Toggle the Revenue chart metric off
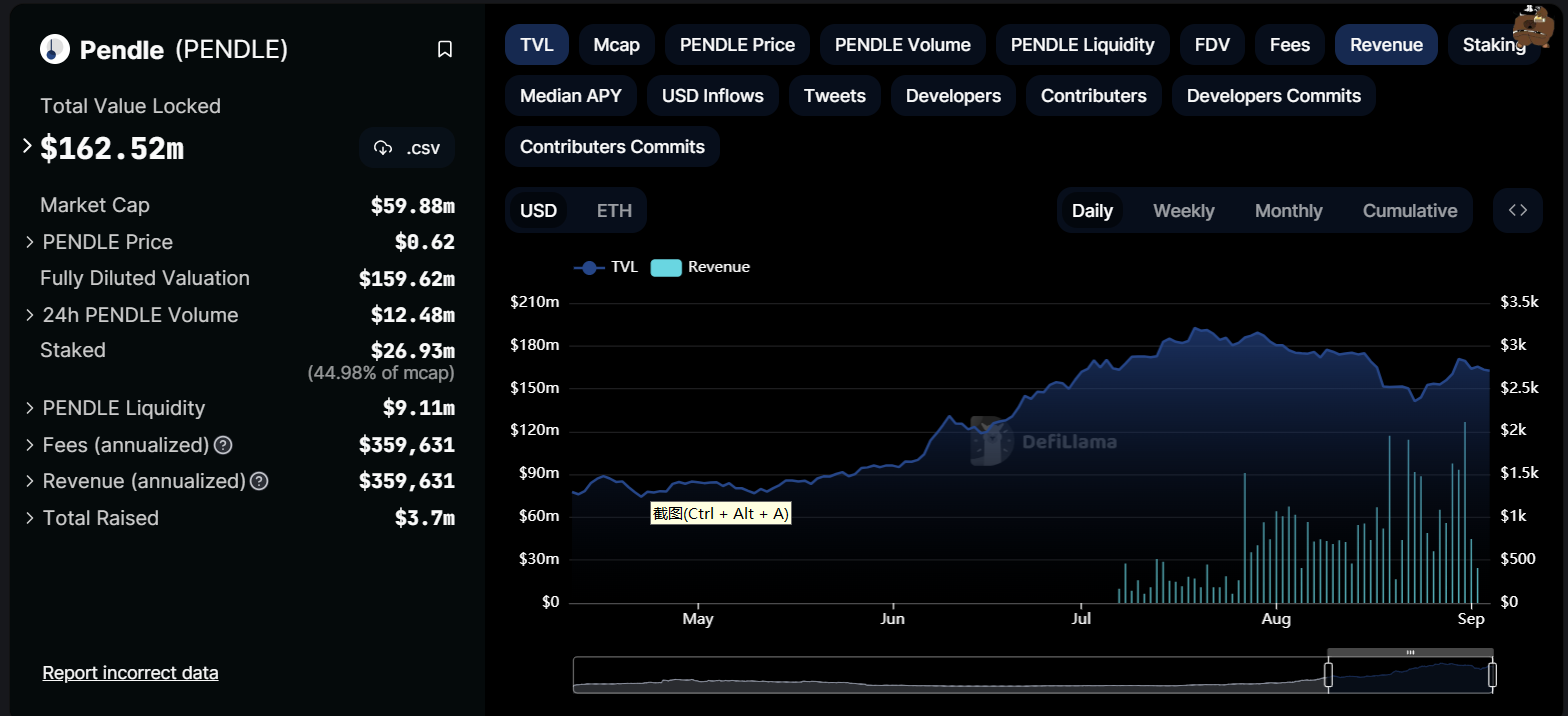The image size is (1568, 716). tap(1385, 45)
